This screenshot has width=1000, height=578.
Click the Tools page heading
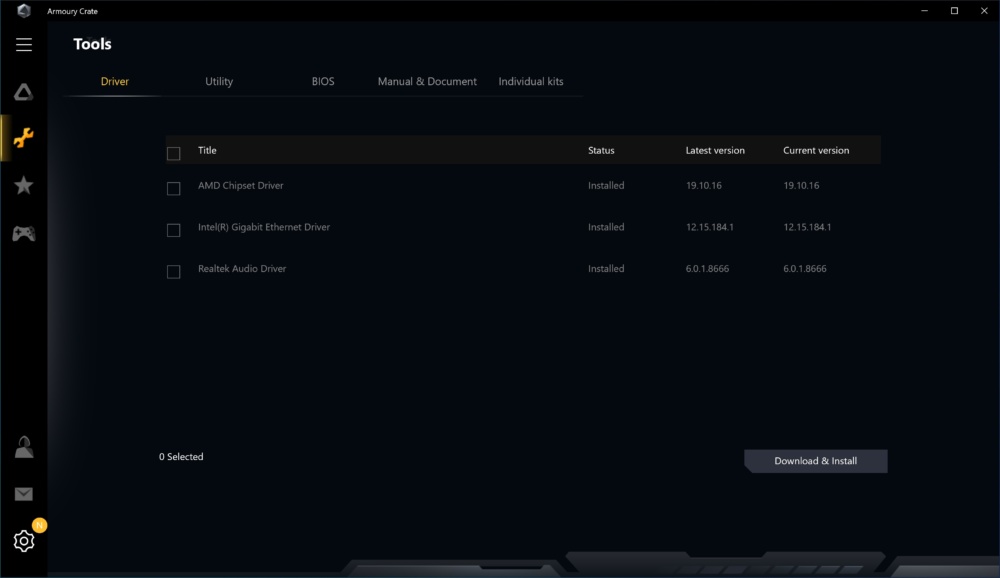click(x=92, y=44)
